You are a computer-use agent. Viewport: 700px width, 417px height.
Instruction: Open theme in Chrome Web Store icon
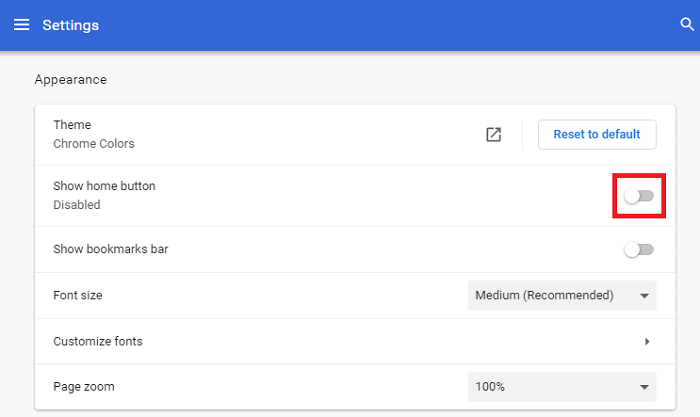click(x=493, y=135)
